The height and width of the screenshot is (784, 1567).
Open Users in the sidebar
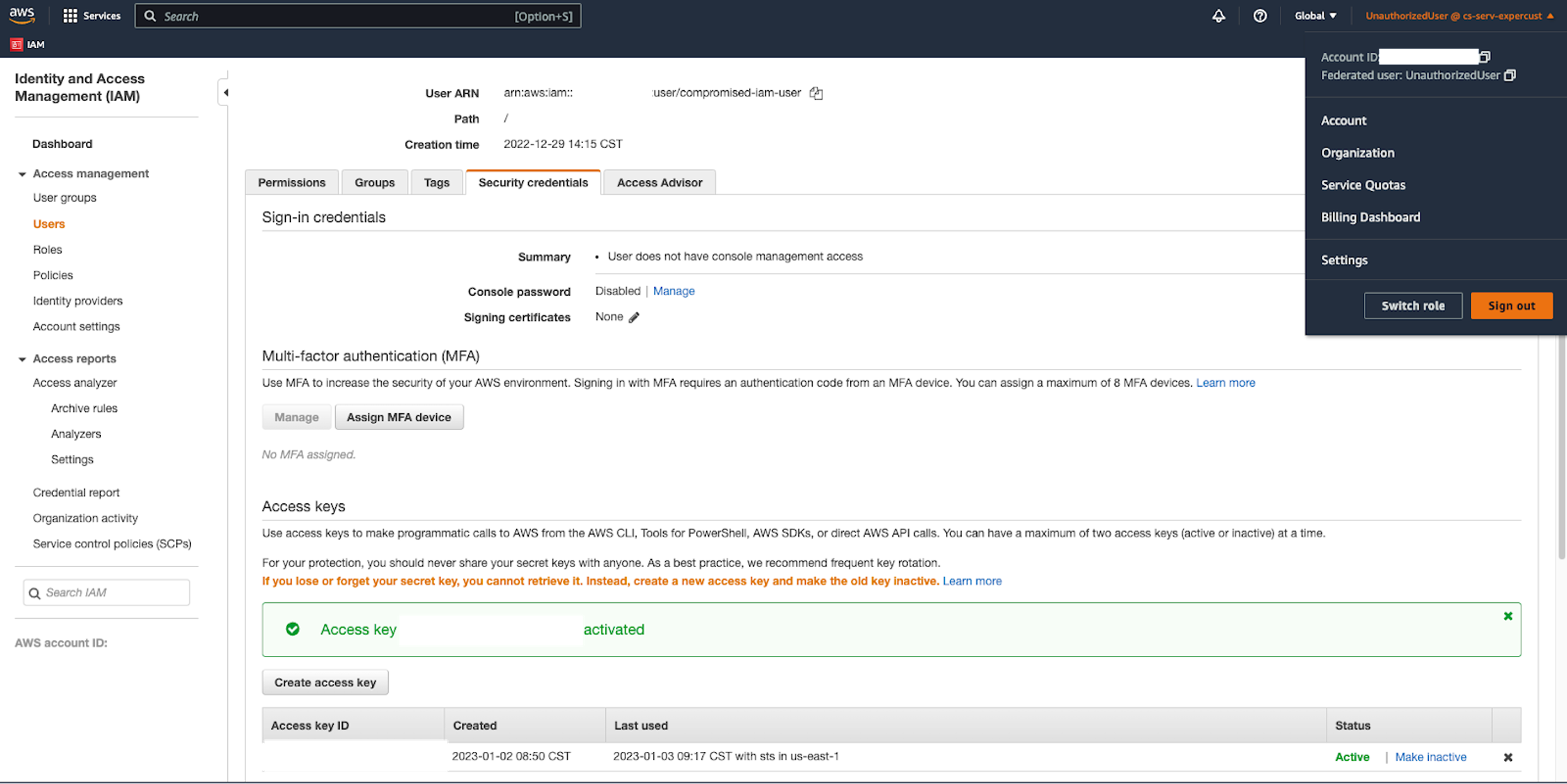point(49,224)
